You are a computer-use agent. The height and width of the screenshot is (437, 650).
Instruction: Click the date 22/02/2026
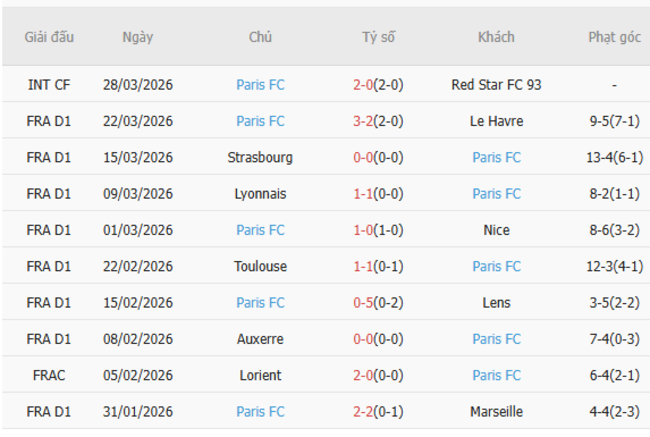tap(138, 266)
